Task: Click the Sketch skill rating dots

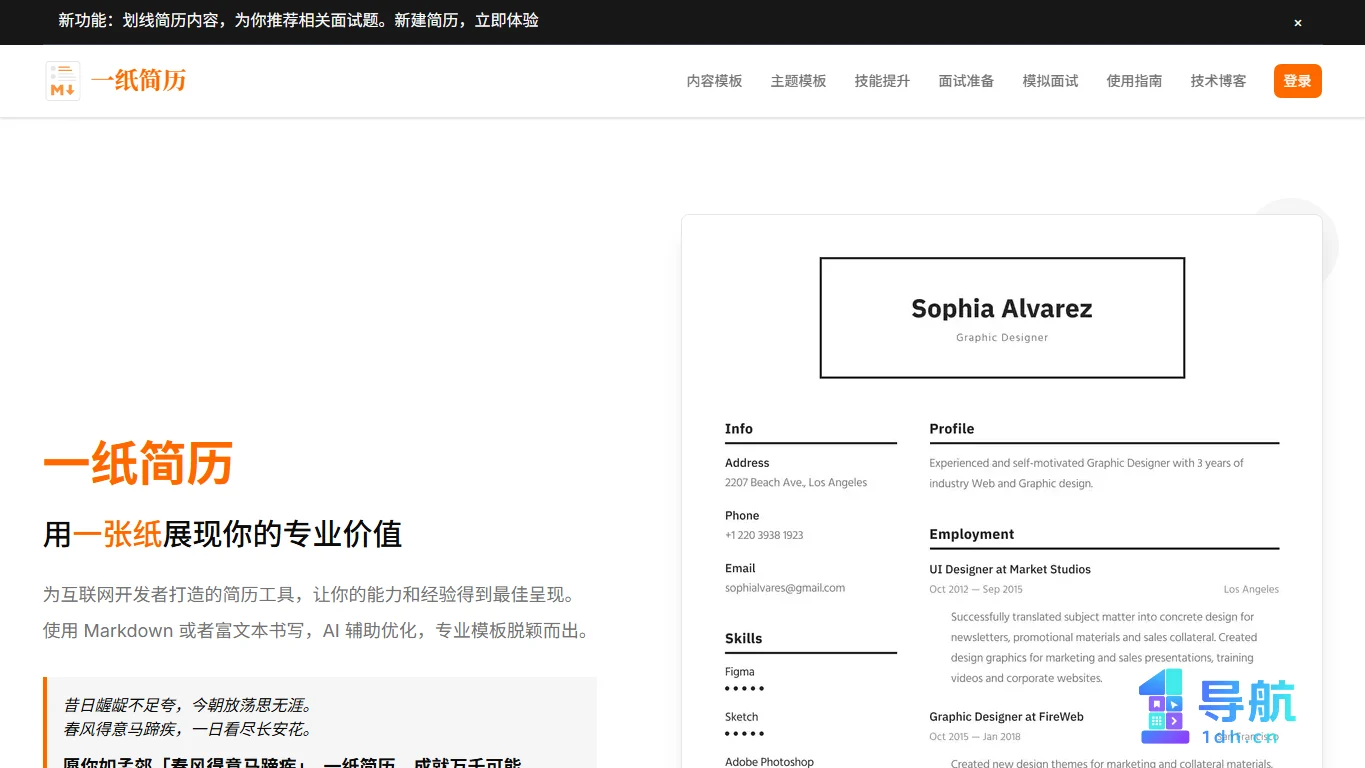Action: 744,734
